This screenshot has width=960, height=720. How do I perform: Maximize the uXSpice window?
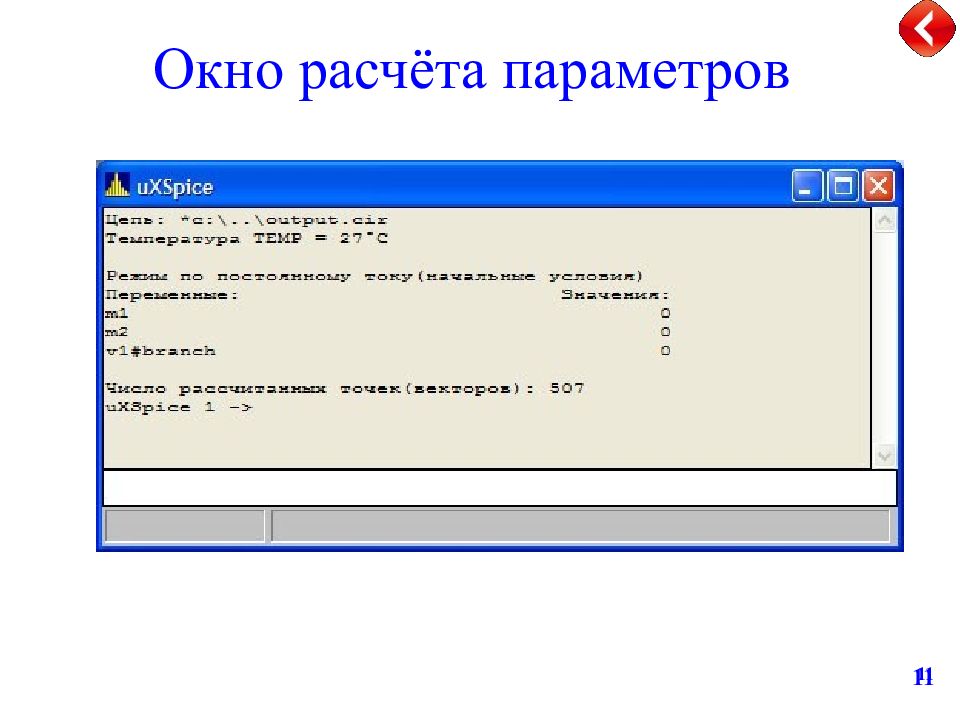tap(843, 186)
